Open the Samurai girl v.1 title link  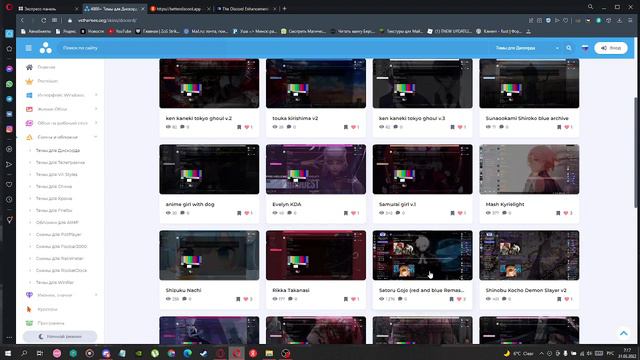[397, 204]
